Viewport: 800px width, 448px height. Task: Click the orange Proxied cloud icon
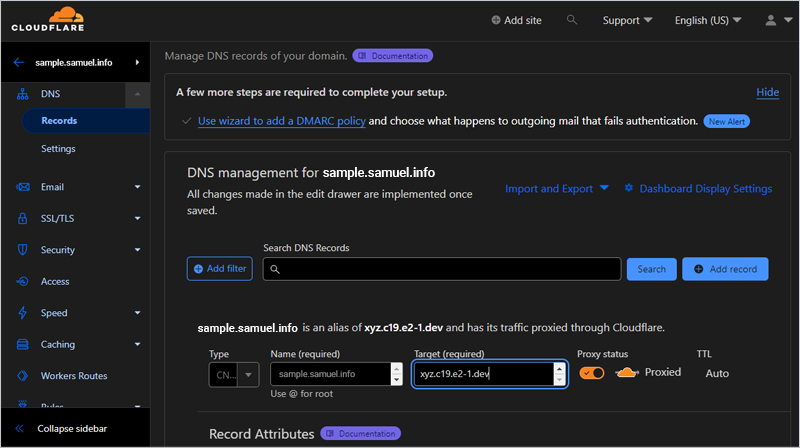tap(627, 372)
